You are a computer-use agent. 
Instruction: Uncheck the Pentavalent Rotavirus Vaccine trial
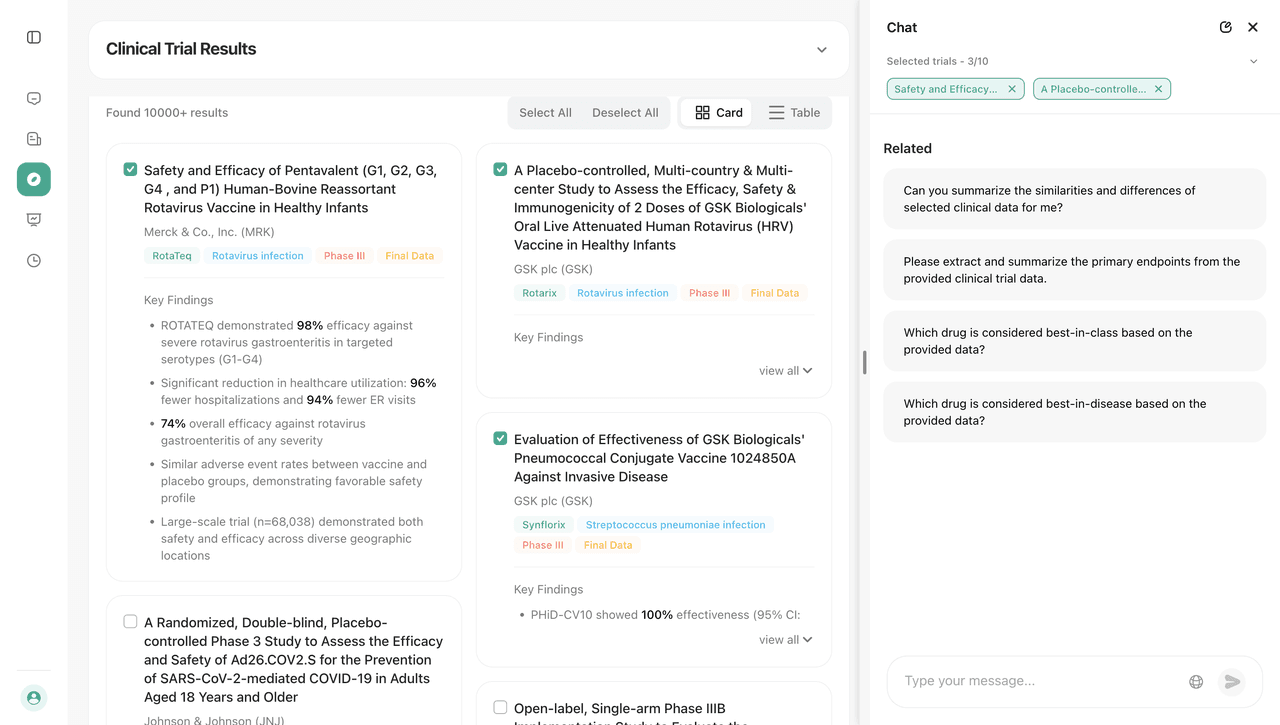pos(130,170)
